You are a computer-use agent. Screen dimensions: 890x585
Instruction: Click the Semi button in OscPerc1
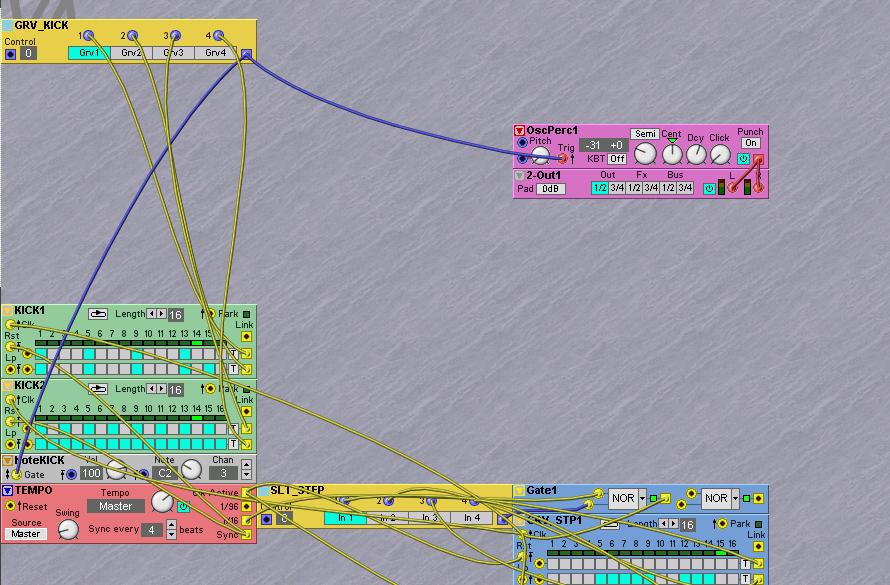pyautogui.click(x=644, y=134)
